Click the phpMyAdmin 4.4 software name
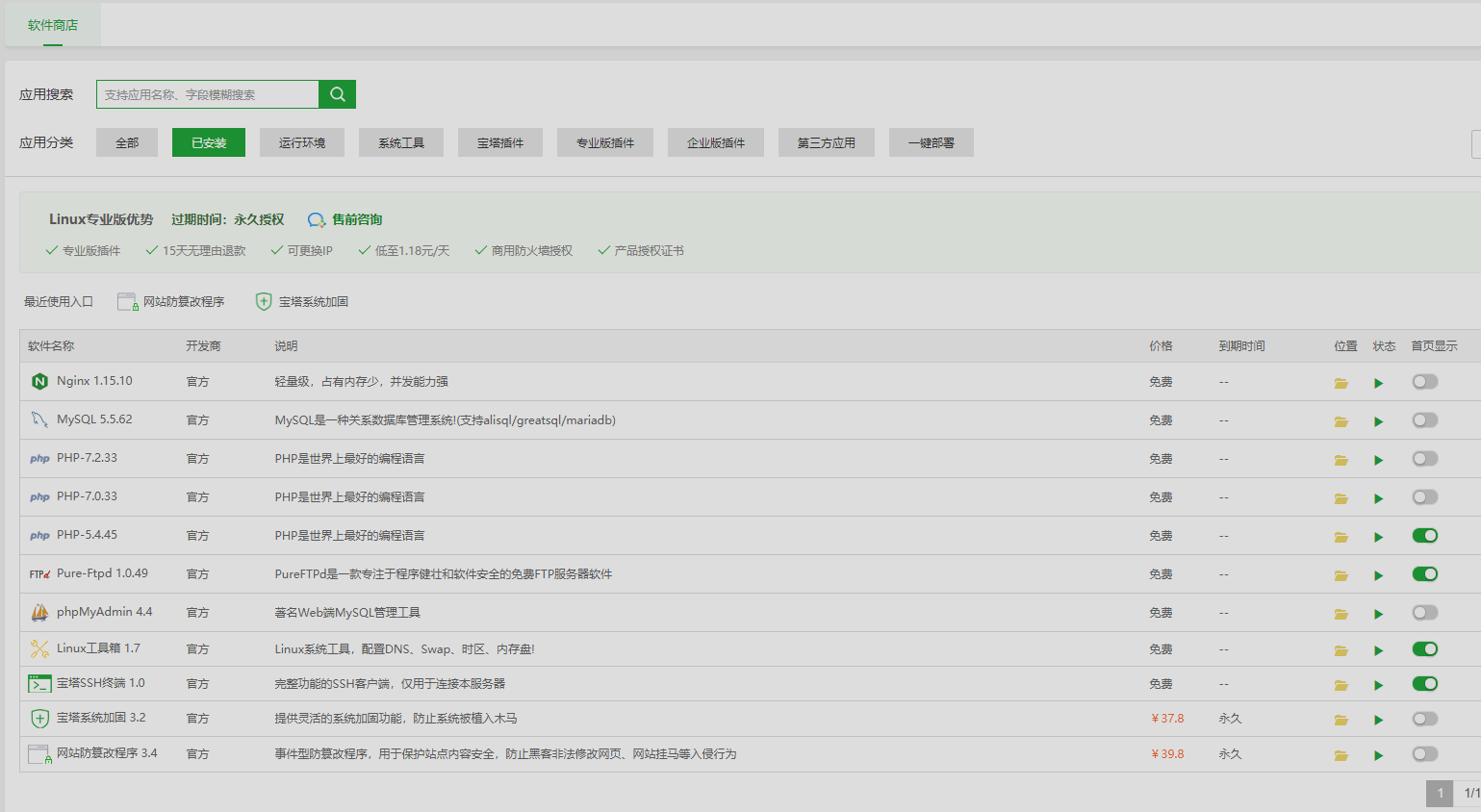The width and height of the screenshot is (1481, 812). tap(104, 612)
